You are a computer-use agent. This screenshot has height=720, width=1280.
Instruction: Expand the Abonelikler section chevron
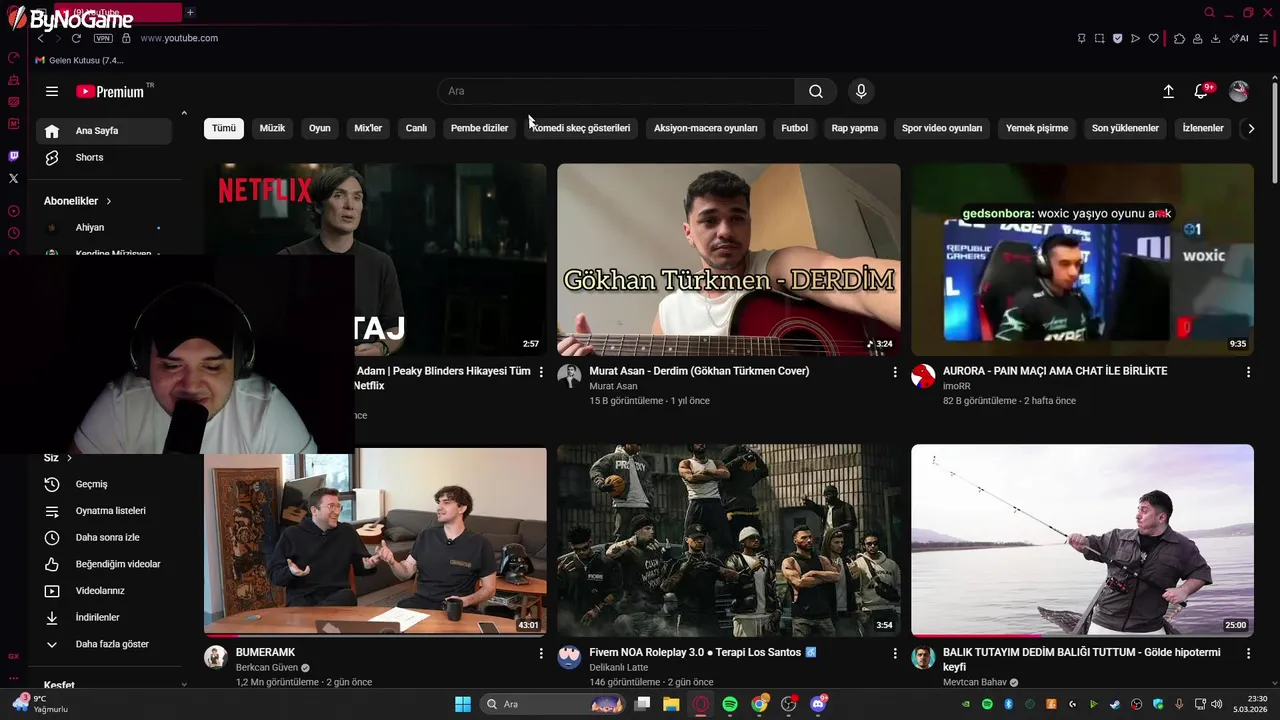[x=108, y=201]
